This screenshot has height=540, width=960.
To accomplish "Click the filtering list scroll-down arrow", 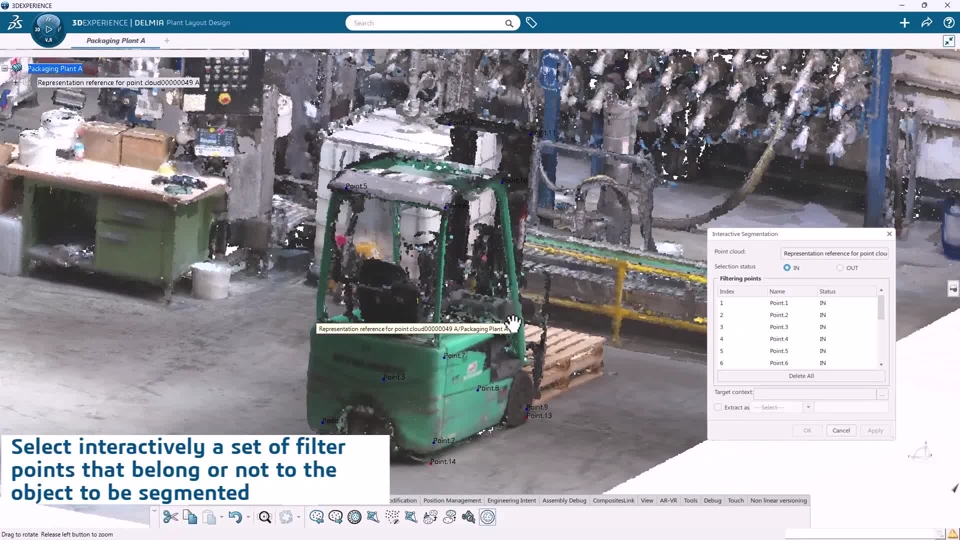I will point(881,364).
